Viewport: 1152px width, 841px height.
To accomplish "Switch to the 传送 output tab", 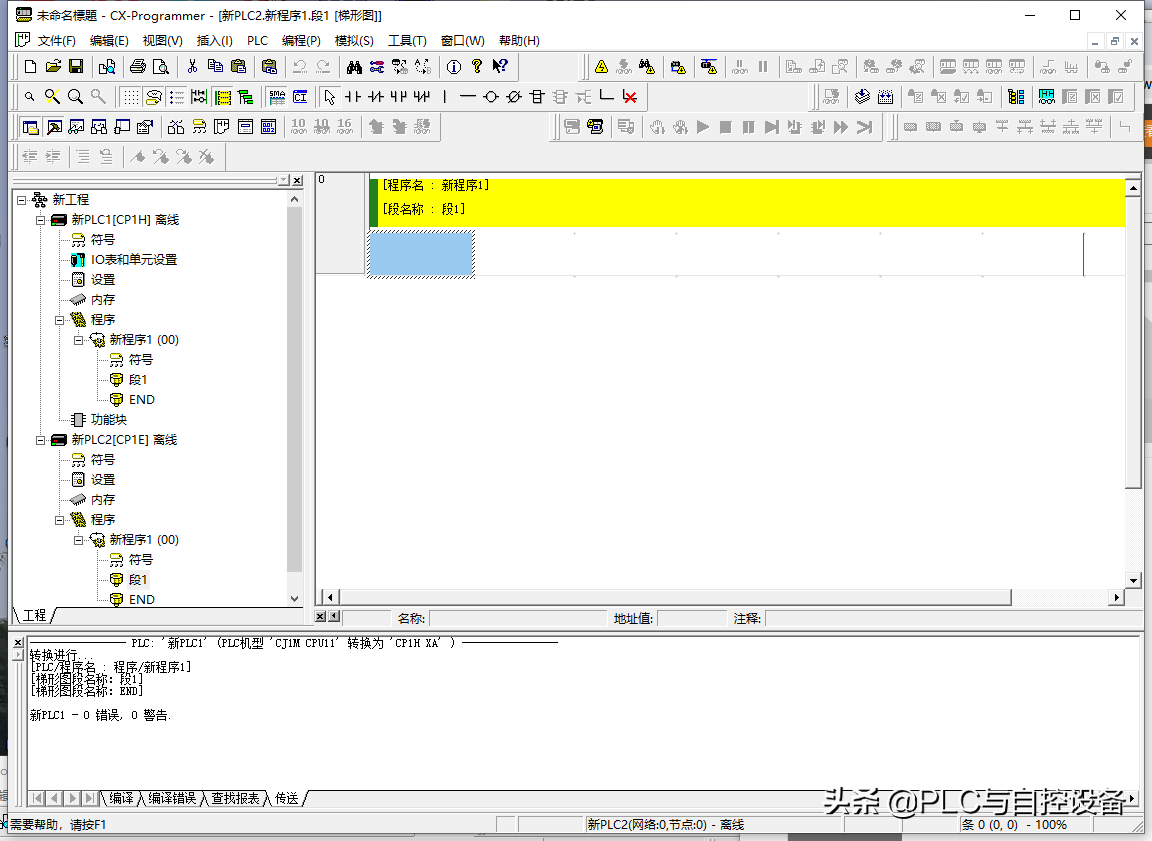I will click(287, 798).
